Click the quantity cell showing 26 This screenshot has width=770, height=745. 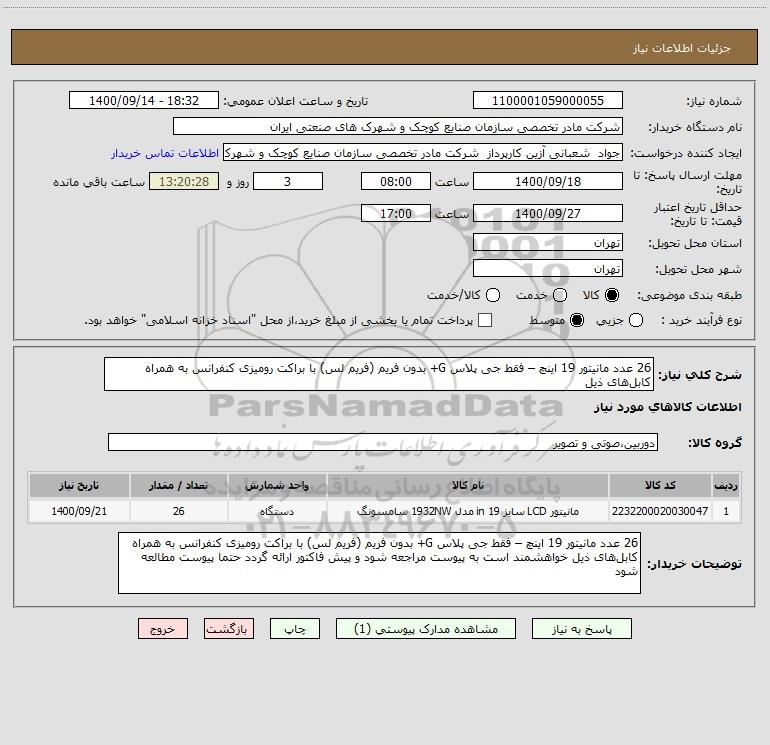pyautogui.click(x=179, y=511)
